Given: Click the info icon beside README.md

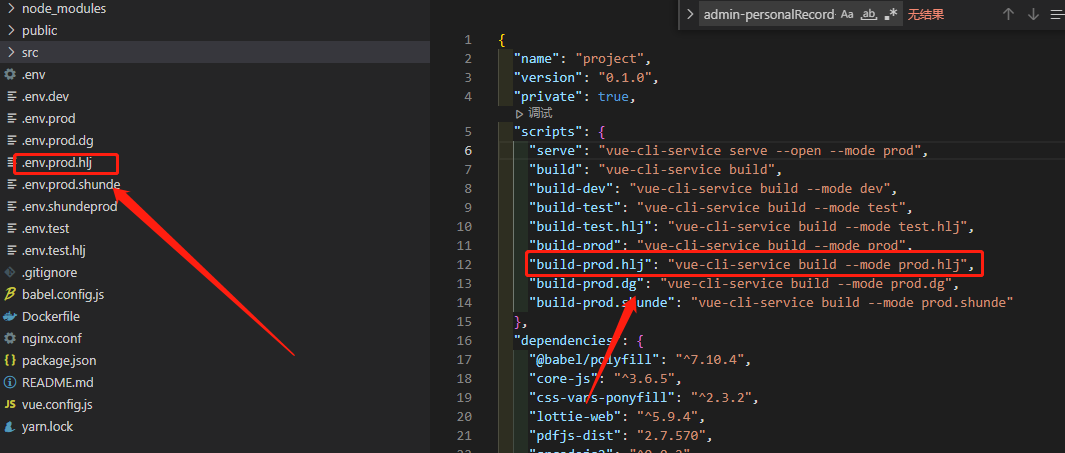Looking at the screenshot, I should [x=10, y=382].
